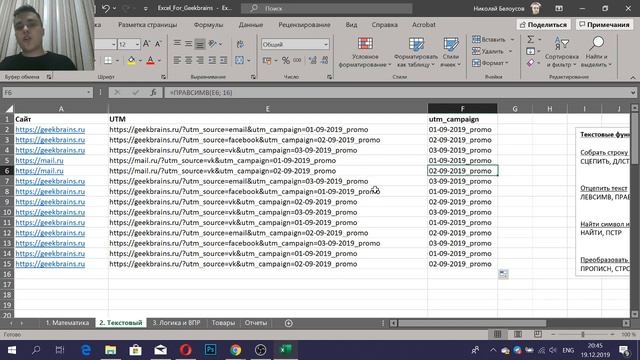Align text right icon
The height and width of the screenshot is (360, 640).
(200, 60)
